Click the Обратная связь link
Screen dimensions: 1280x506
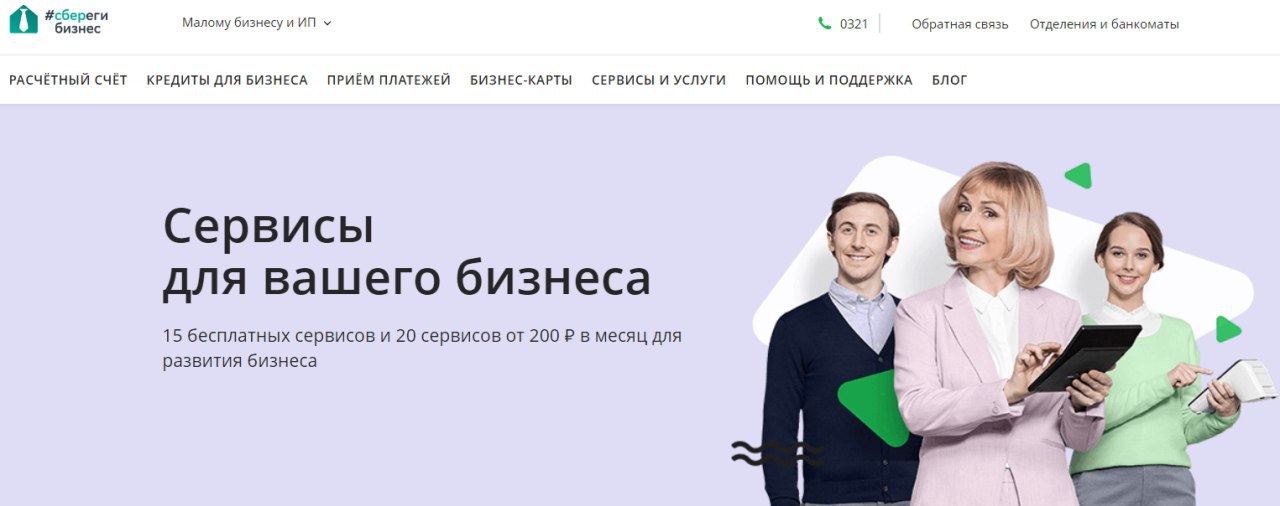[960, 24]
